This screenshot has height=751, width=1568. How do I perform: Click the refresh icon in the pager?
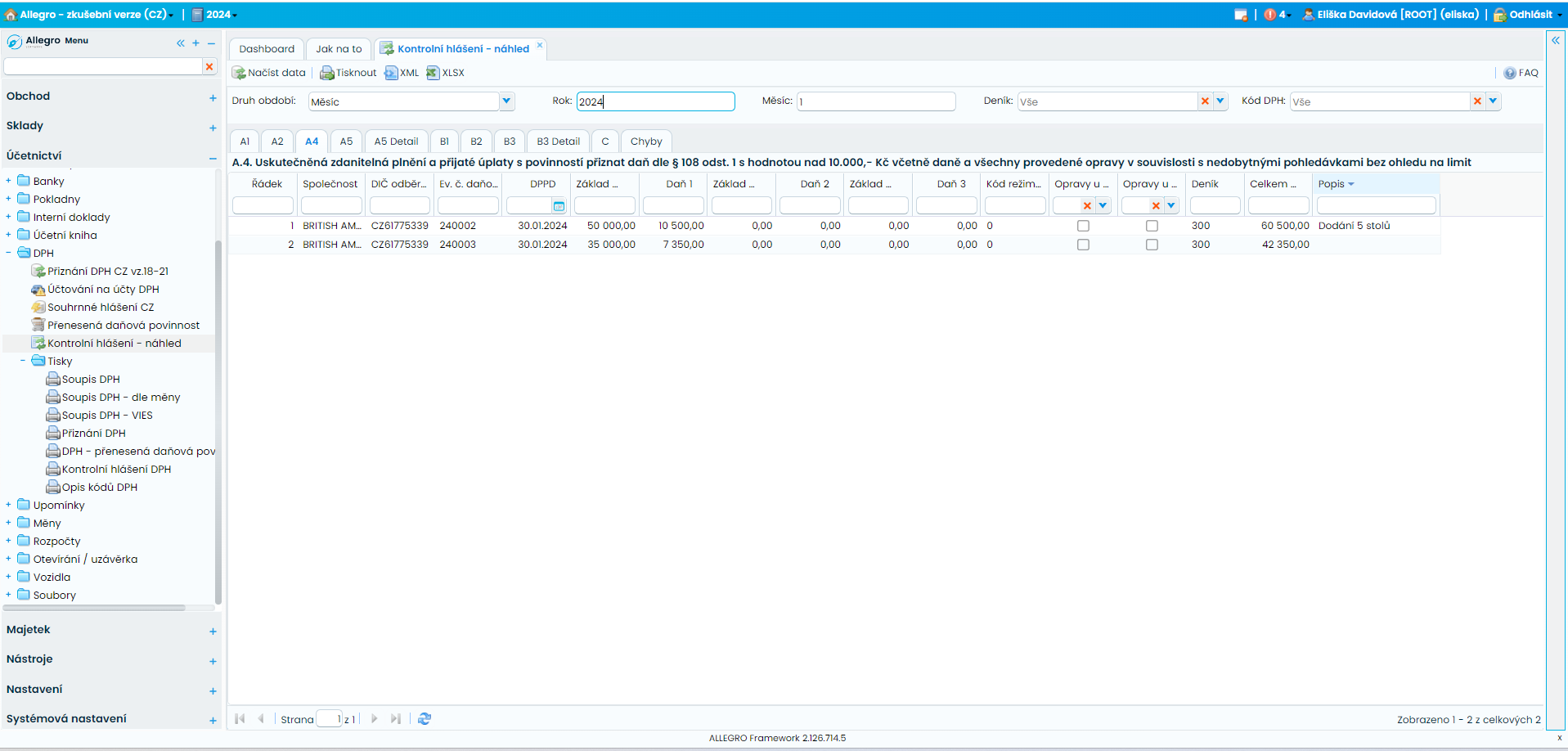pos(425,718)
